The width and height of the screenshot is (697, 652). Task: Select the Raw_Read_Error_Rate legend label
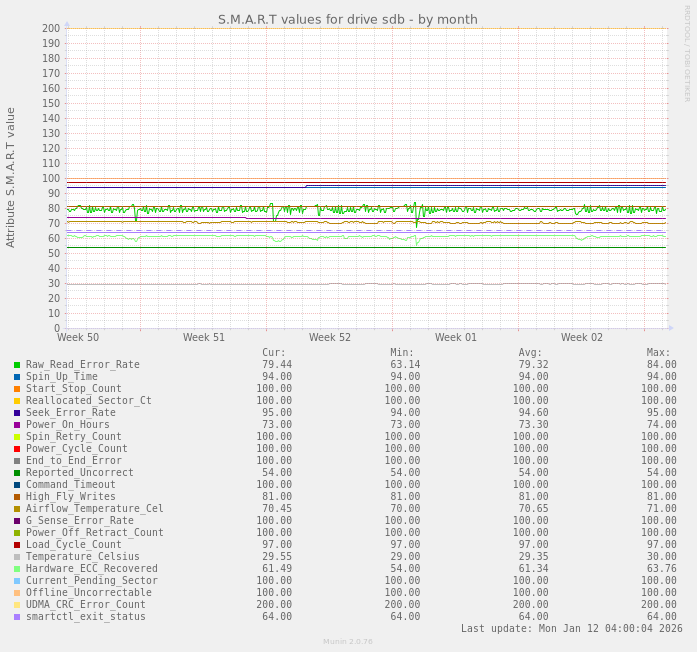point(83,364)
